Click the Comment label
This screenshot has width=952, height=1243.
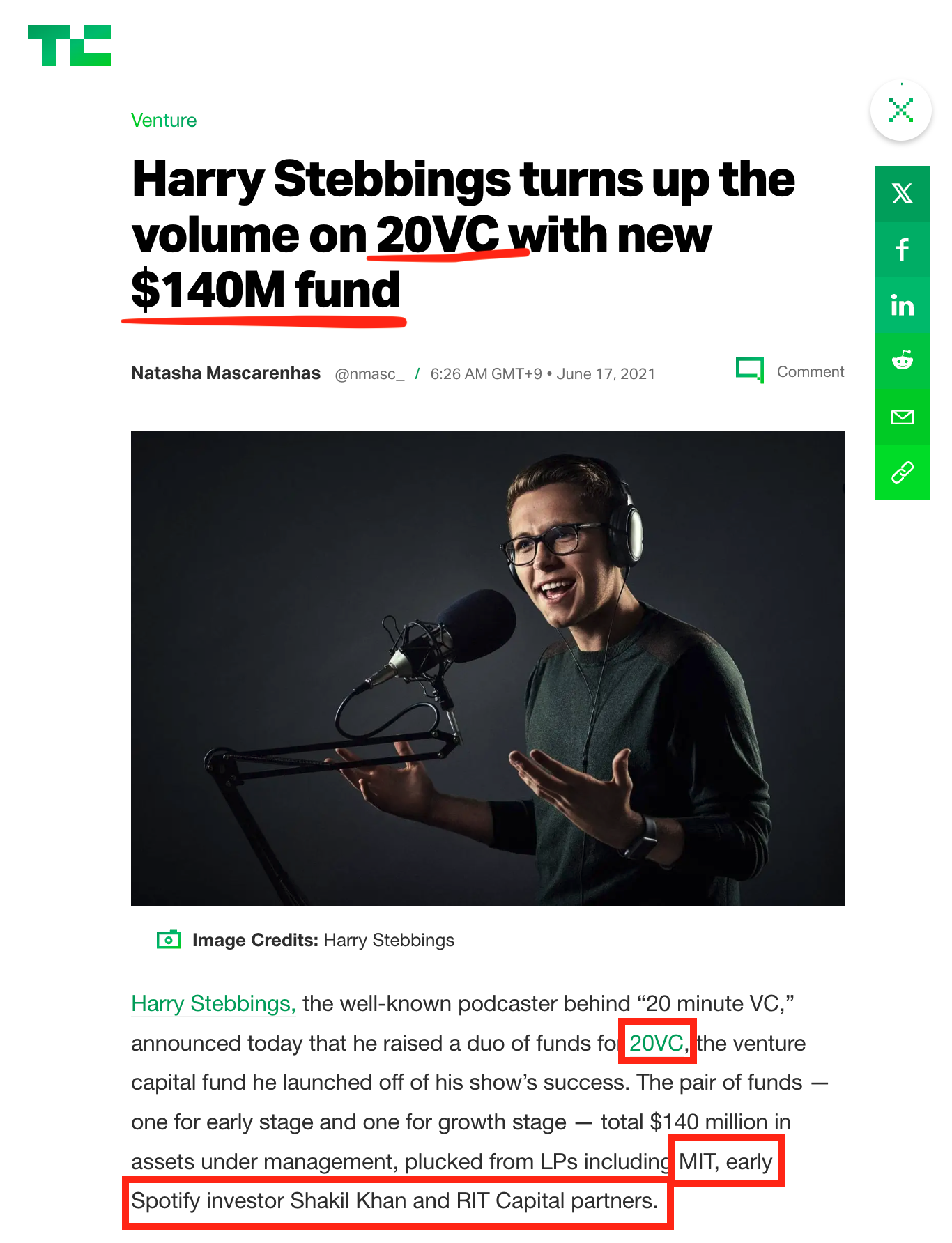[x=810, y=372]
